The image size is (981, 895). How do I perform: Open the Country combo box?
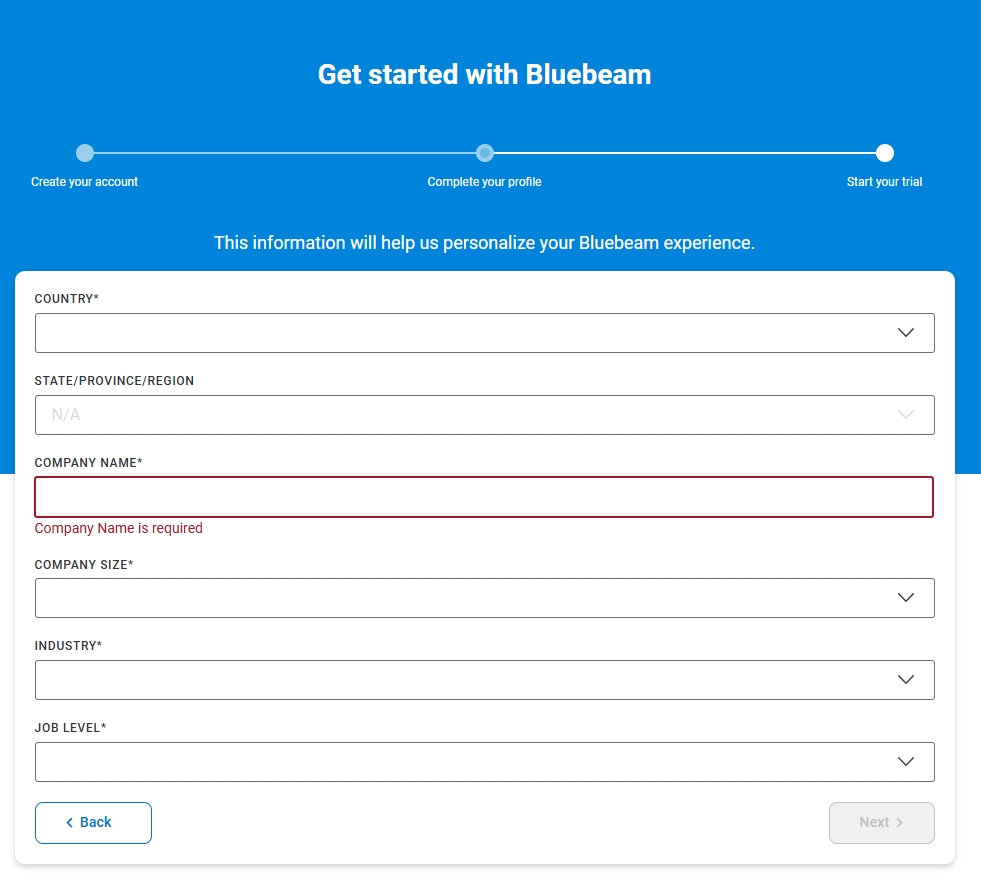[x=470, y=333]
